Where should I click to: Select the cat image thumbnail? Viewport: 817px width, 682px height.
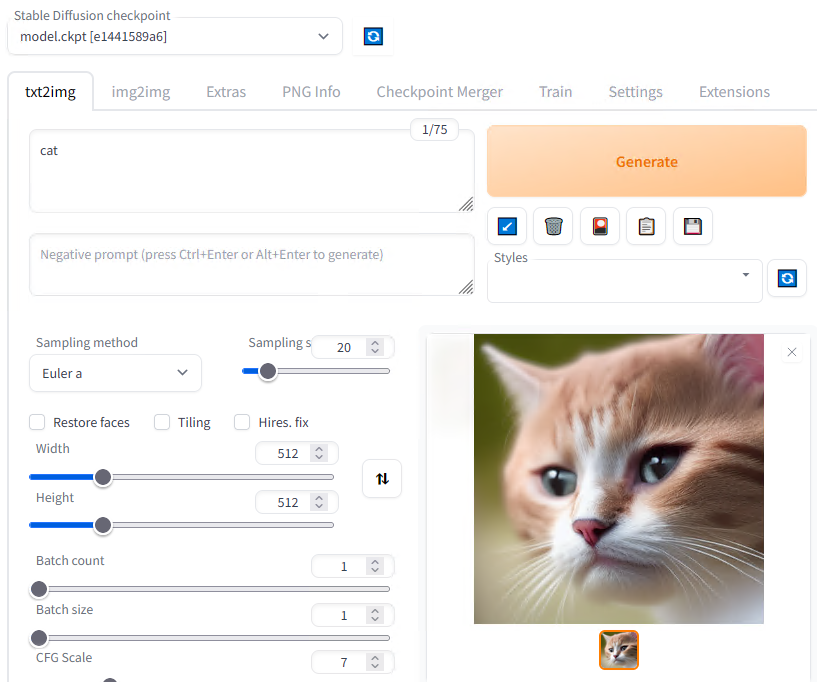pos(618,649)
